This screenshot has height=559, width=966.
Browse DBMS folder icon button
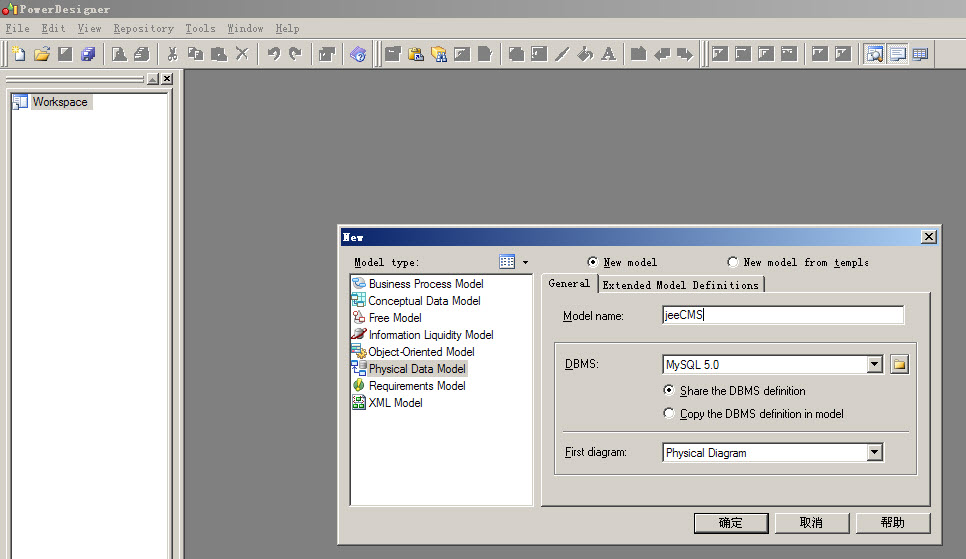coord(899,364)
